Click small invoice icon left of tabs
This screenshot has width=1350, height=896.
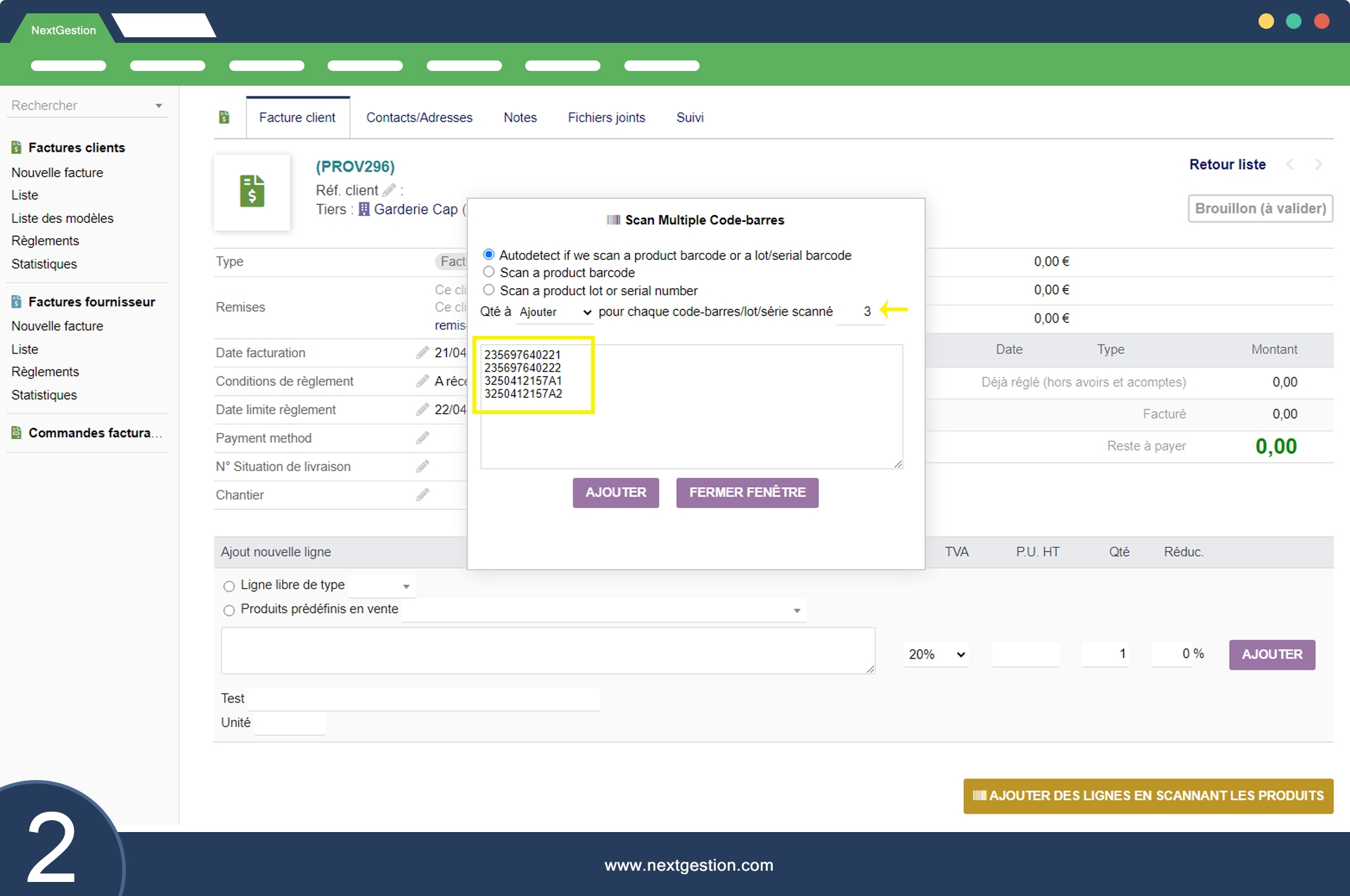click(x=224, y=117)
